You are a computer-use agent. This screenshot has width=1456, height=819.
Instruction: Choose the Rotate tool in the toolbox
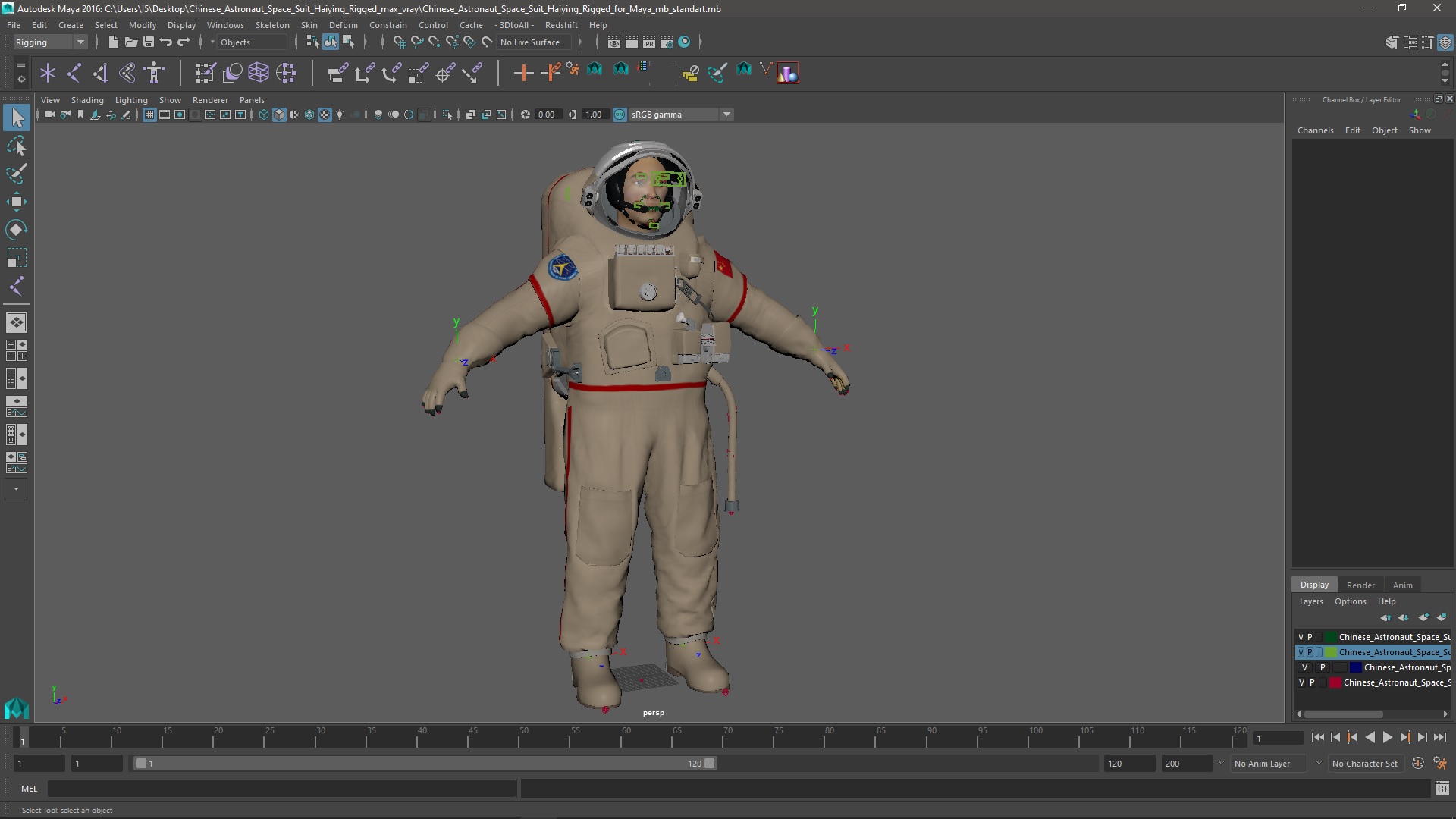click(x=17, y=230)
